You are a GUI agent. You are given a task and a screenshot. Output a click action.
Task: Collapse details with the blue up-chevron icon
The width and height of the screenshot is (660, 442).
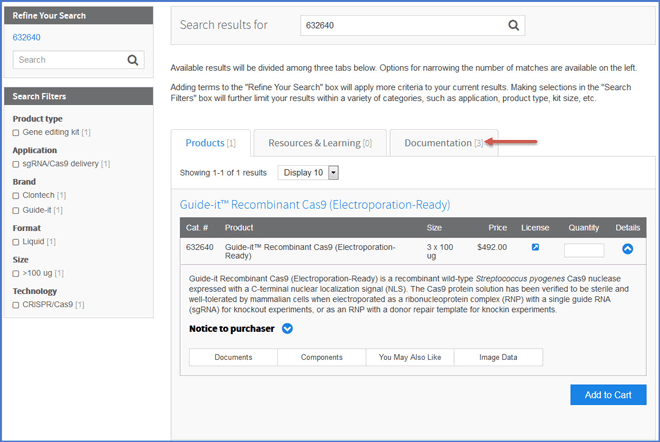point(627,249)
